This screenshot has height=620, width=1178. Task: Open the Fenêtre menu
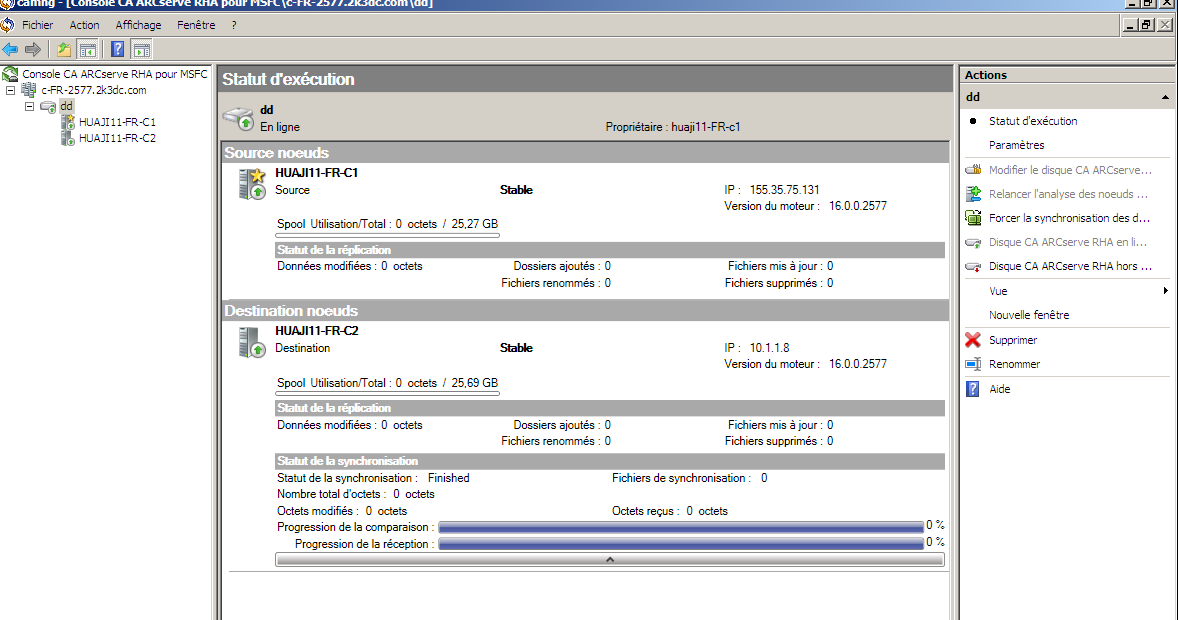[196, 25]
